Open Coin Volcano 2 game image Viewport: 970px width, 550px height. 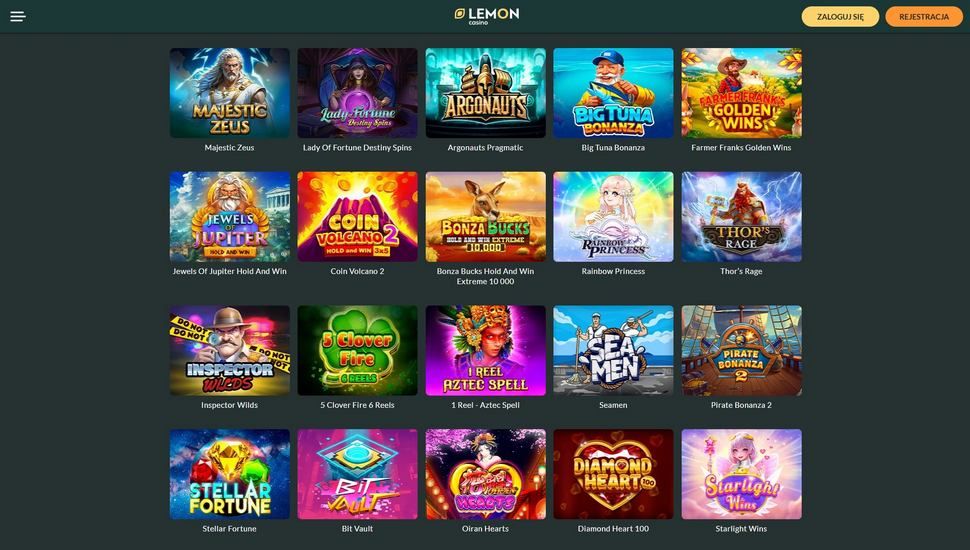[x=358, y=217]
